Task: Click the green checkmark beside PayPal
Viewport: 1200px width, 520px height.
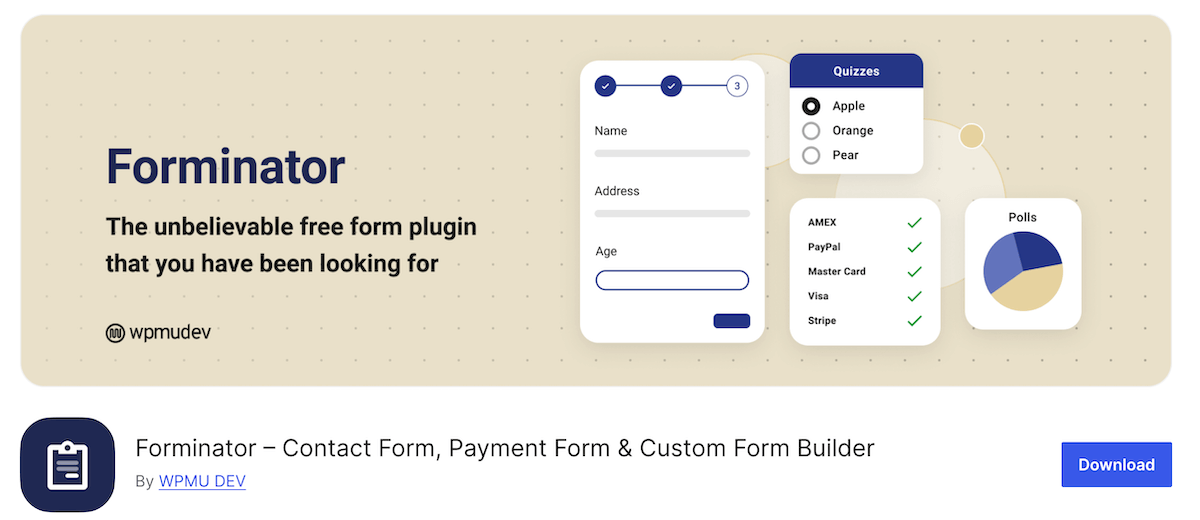Action: [x=914, y=247]
